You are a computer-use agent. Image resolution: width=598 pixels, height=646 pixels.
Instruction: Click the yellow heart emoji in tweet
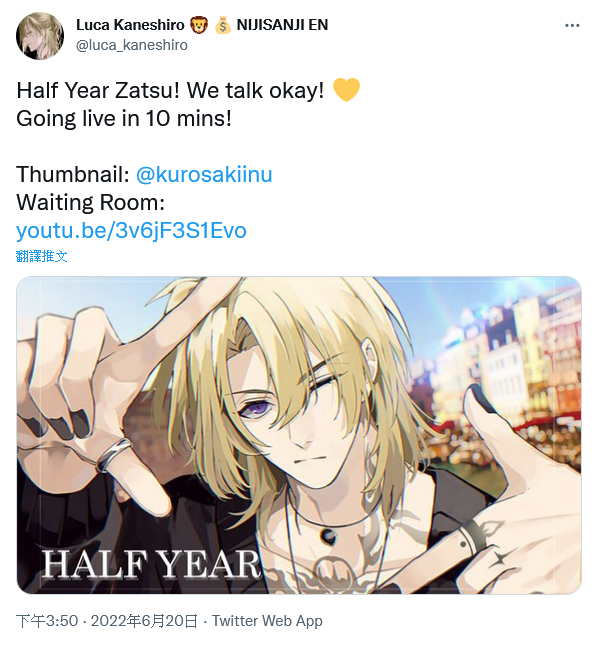point(346,90)
